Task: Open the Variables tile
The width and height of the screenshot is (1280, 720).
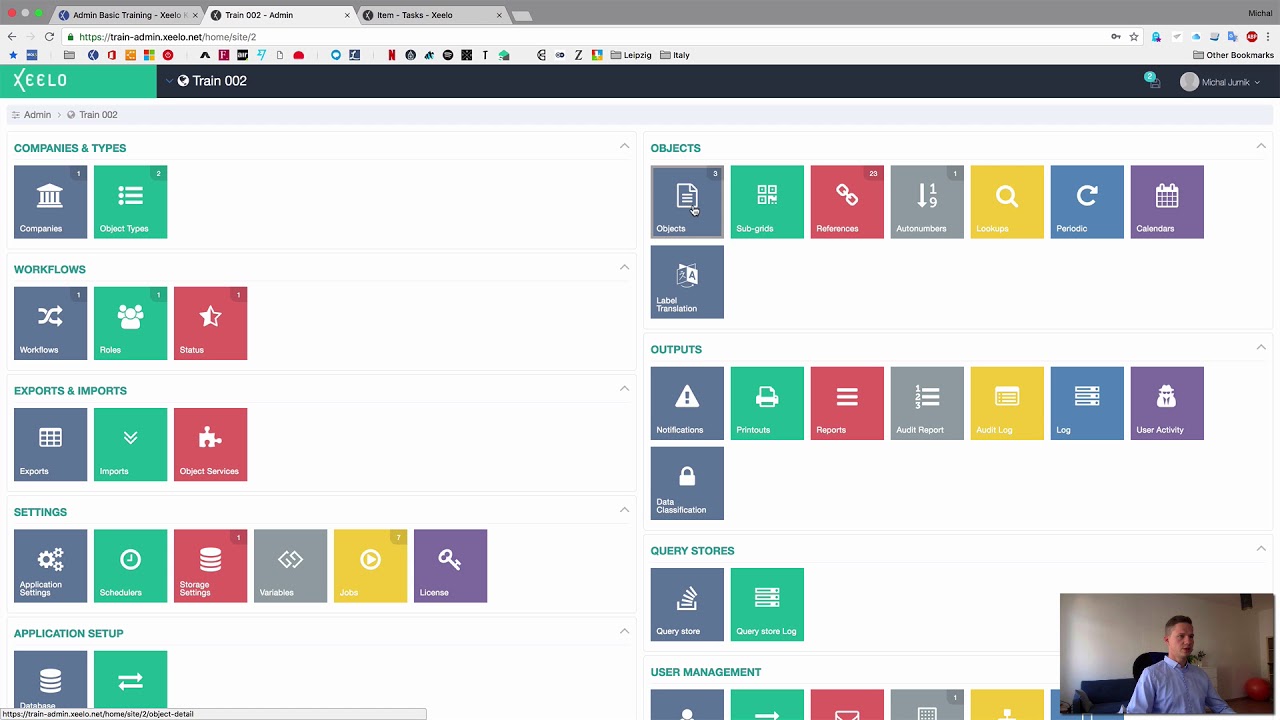Action: pos(290,566)
